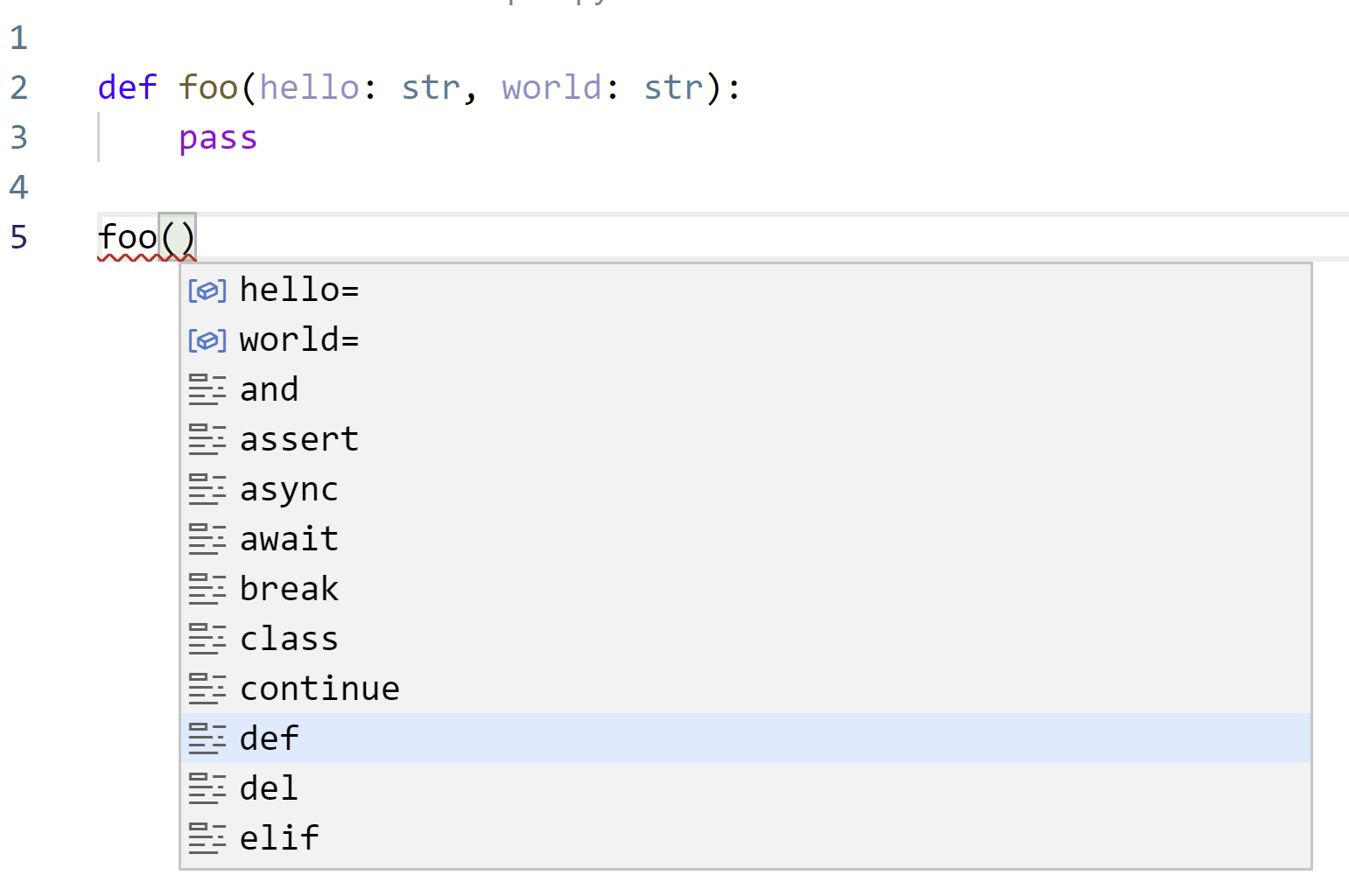Choose the await keyword suggestion
The height and width of the screenshot is (896, 1349).
tap(289, 538)
